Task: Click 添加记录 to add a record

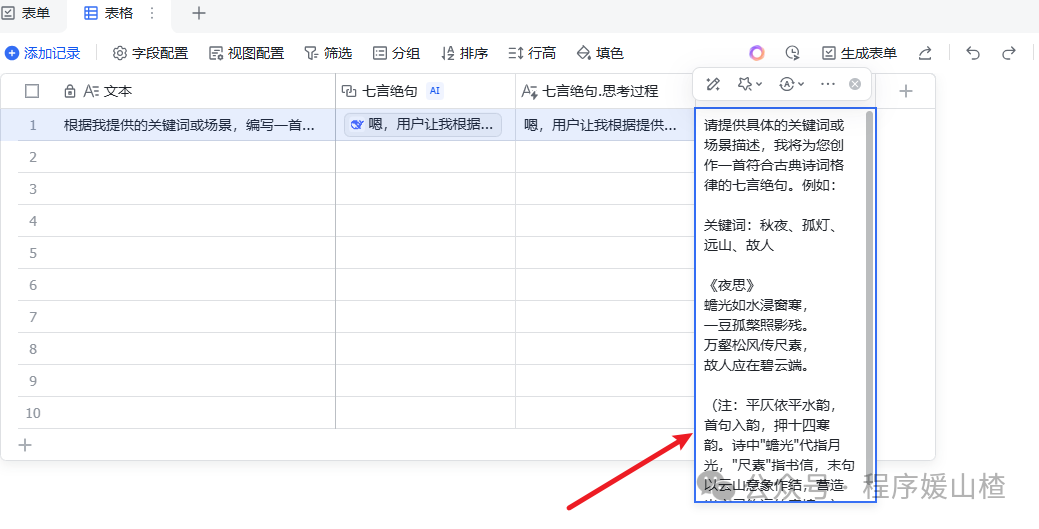Action: click(43, 53)
